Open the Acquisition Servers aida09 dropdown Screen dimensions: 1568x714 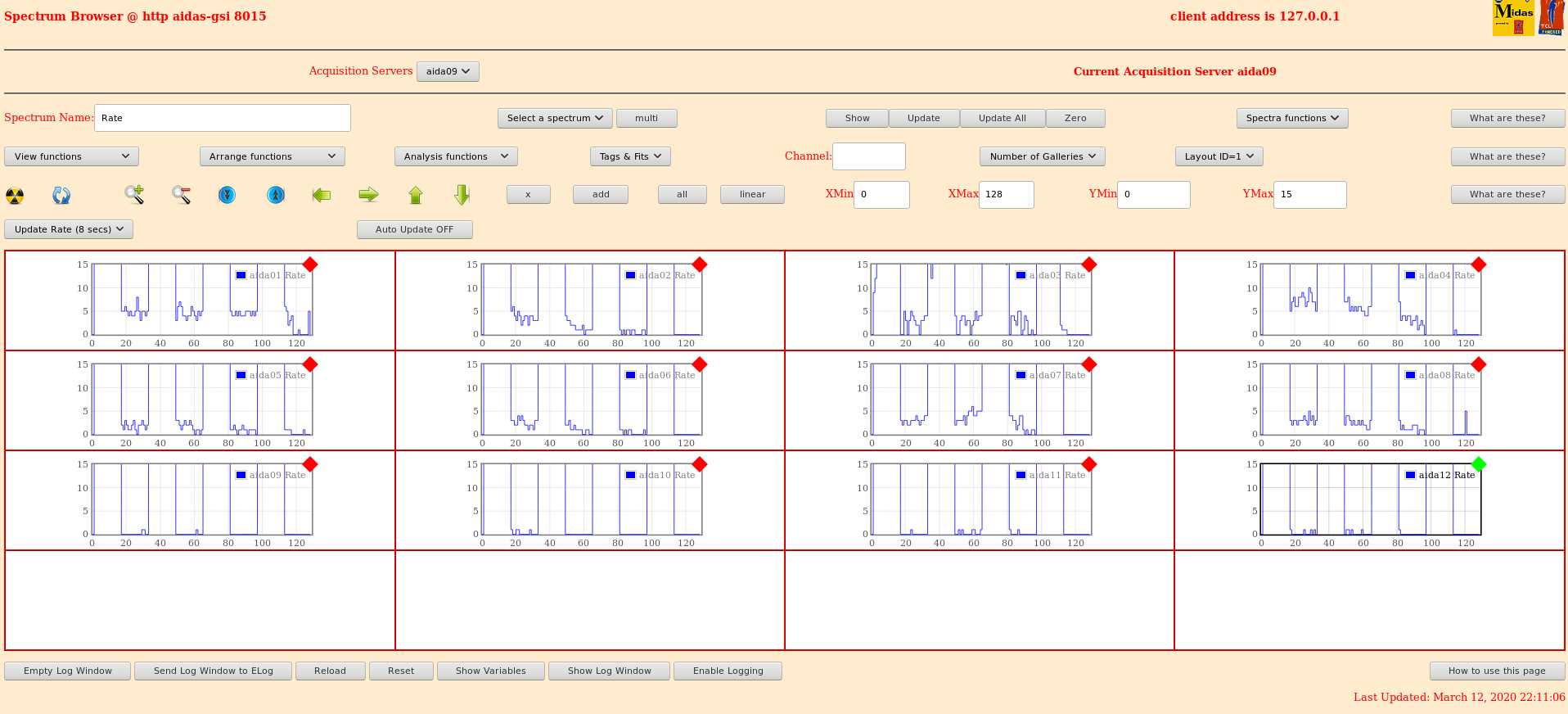click(x=448, y=71)
